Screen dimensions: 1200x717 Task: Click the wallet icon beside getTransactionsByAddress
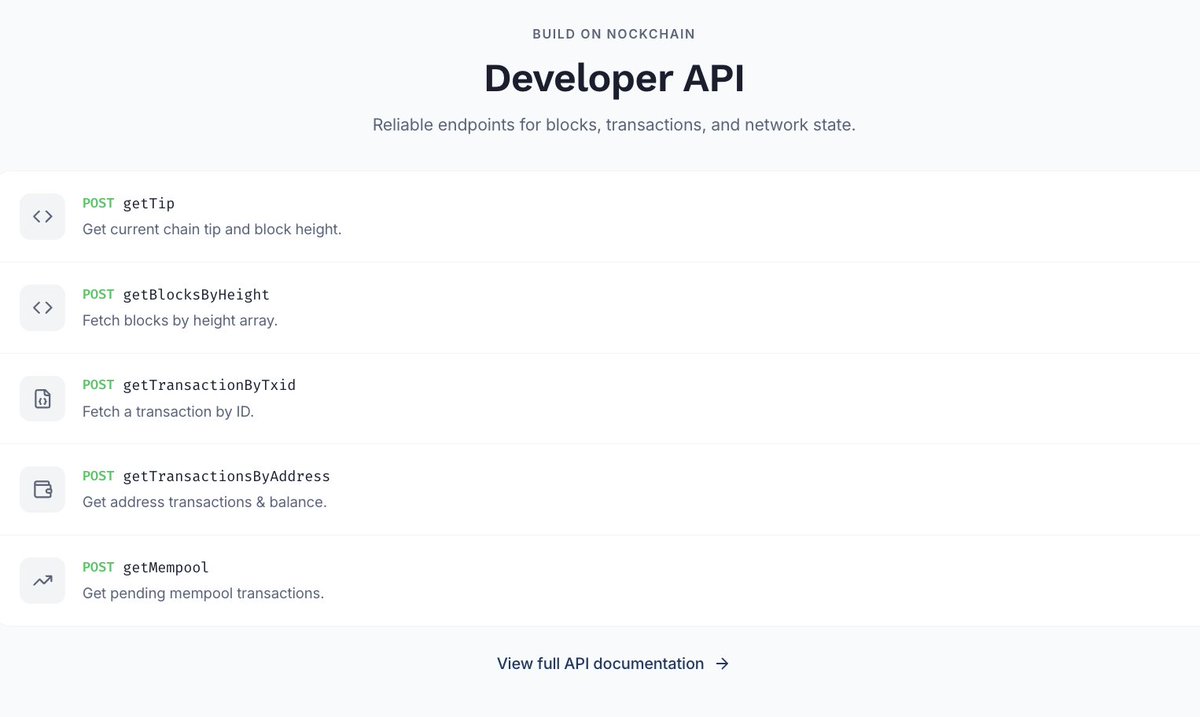42,489
